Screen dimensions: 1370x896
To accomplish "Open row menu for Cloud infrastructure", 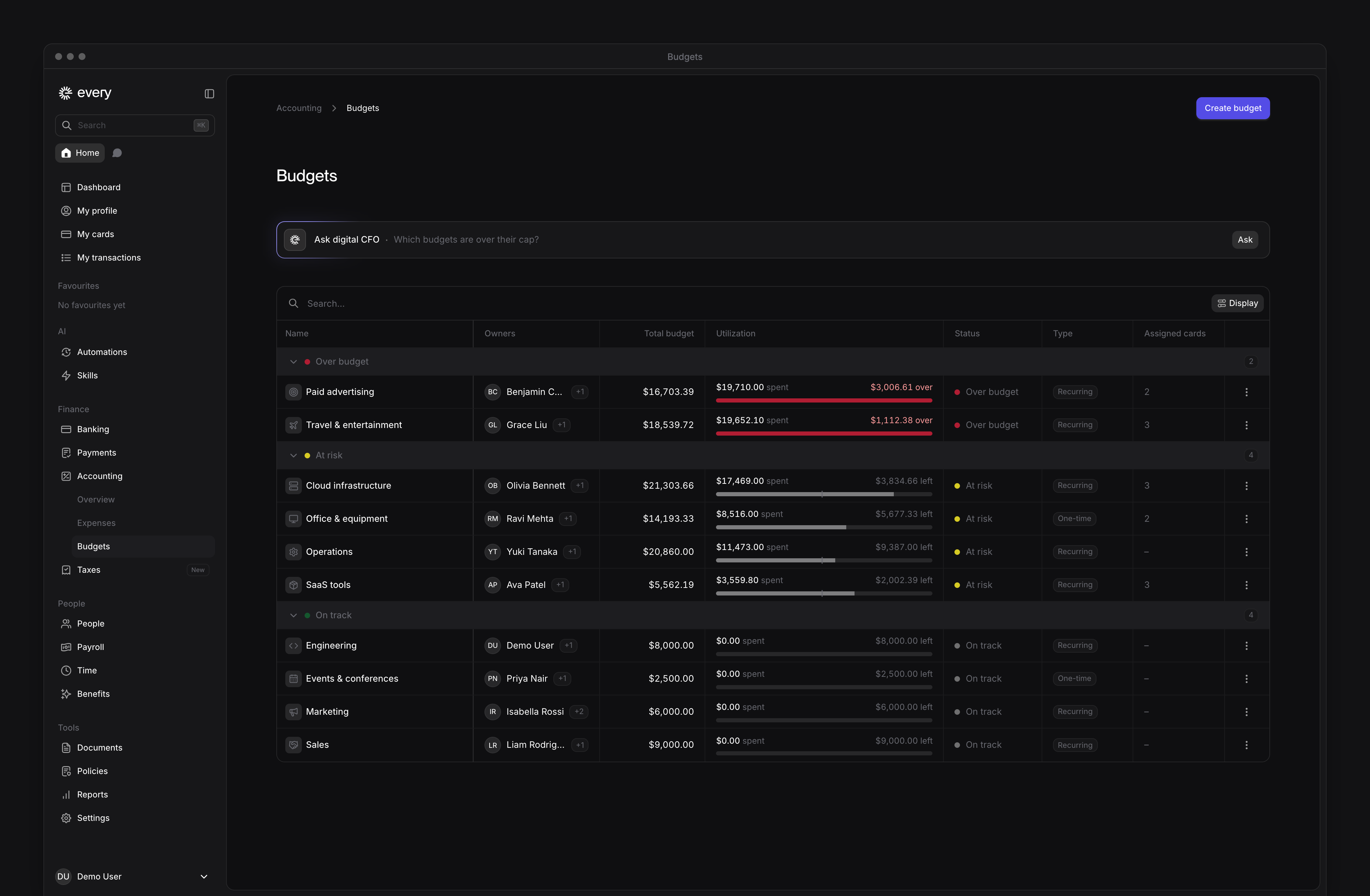I will pyautogui.click(x=1246, y=486).
